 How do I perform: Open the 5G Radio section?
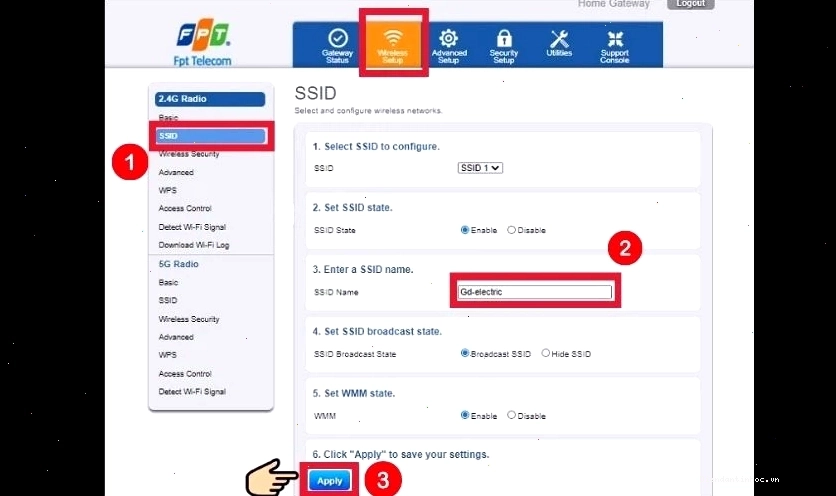(179, 264)
